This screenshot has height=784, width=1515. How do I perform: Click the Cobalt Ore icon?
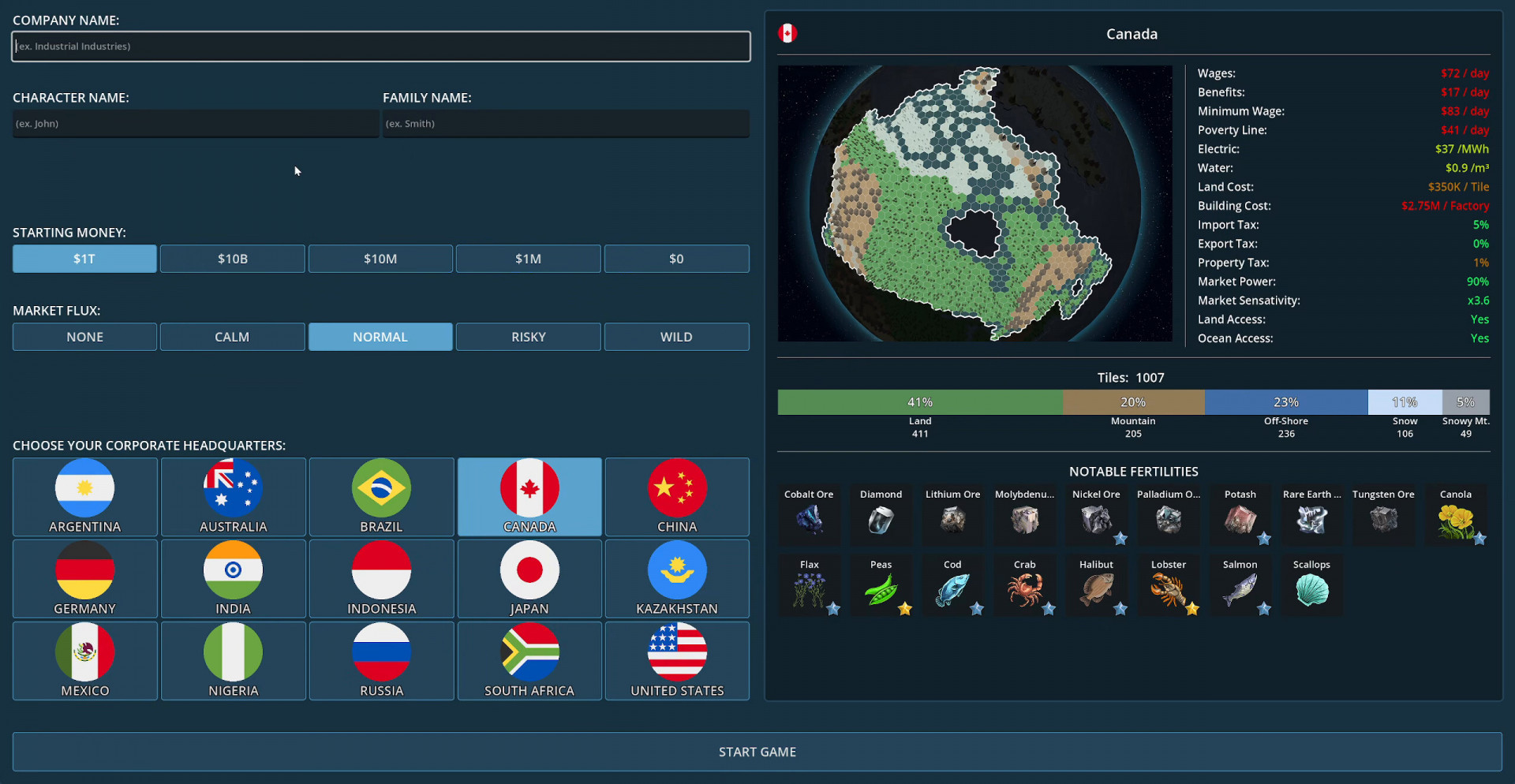point(809,520)
